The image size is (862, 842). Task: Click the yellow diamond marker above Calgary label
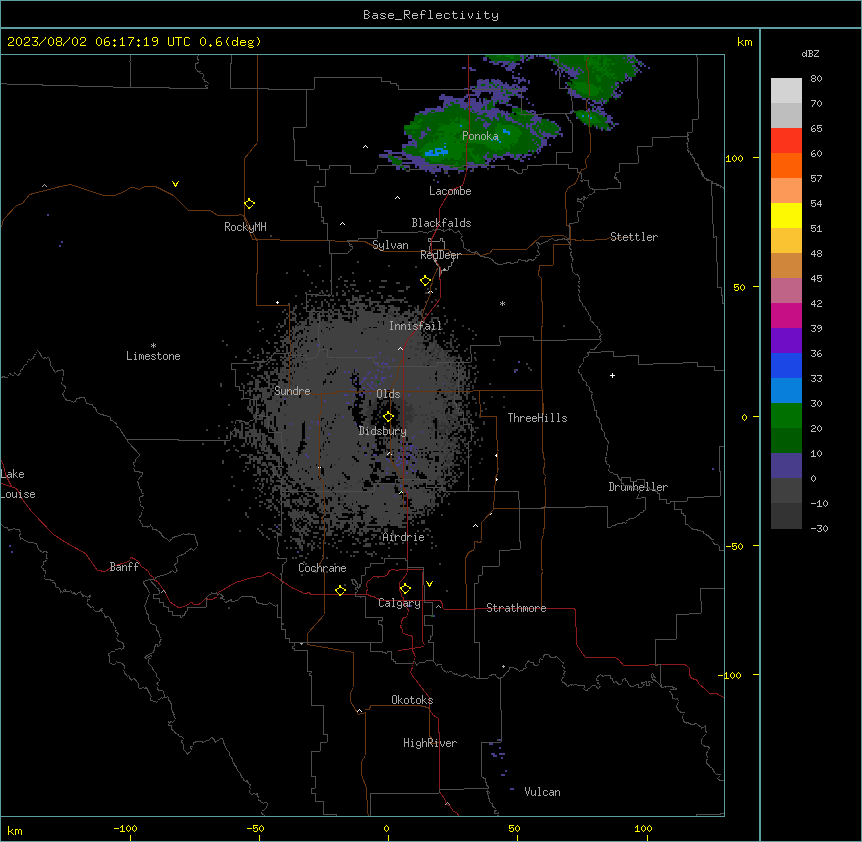[x=405, y=589]
